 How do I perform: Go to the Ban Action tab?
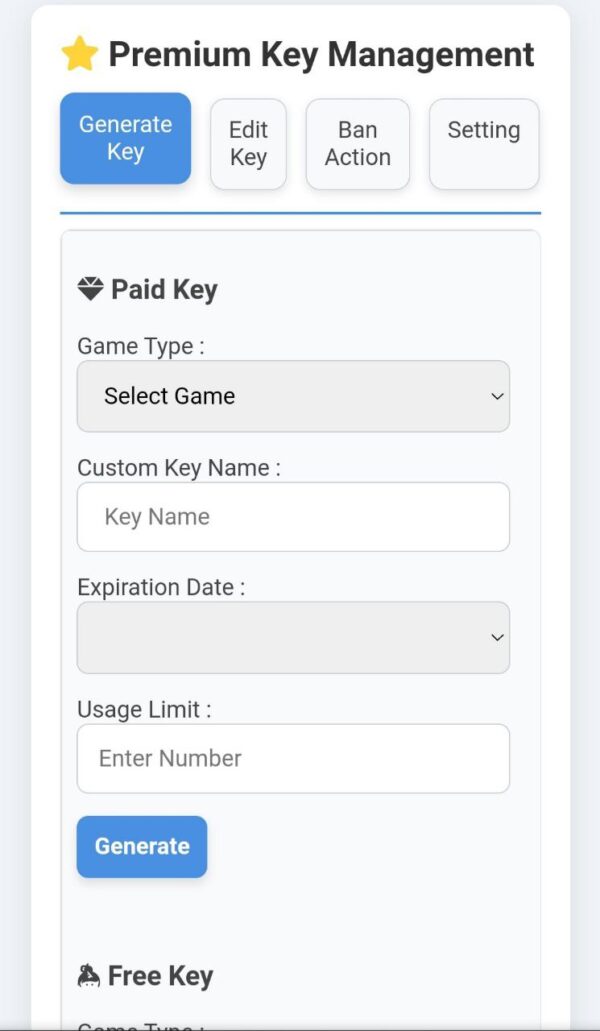point(358,144)
